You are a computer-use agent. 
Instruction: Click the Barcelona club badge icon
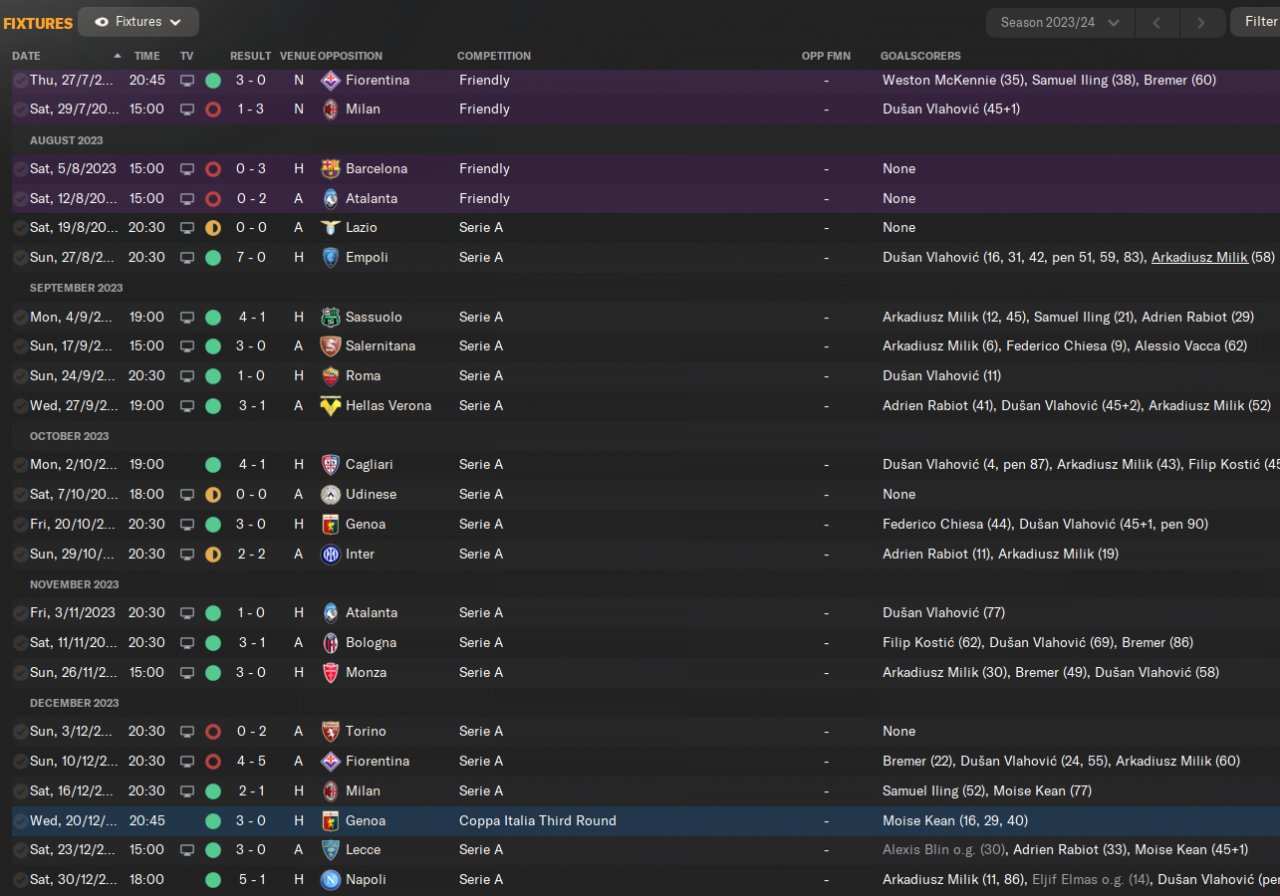coord(330,169)
